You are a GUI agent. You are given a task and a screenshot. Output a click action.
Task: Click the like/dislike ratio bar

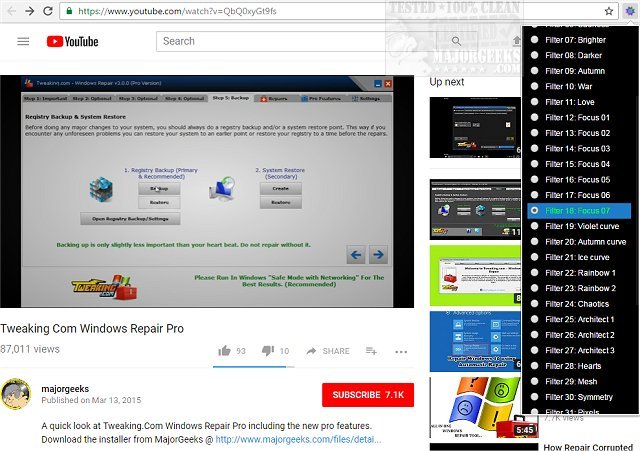tap(253, 367)
